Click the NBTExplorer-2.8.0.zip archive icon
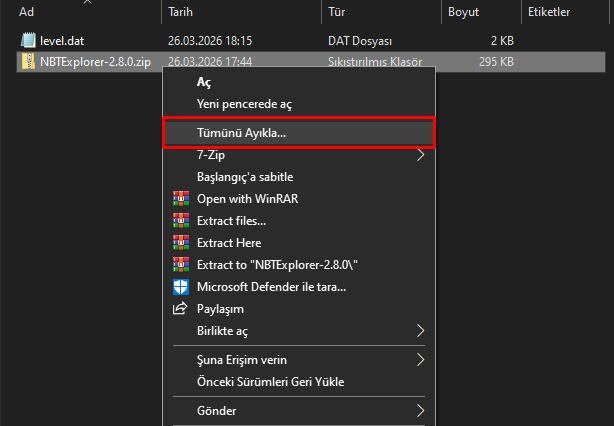The width and height of the screenshot is (614, 426). pyautogui.click(x=28, y=61)
